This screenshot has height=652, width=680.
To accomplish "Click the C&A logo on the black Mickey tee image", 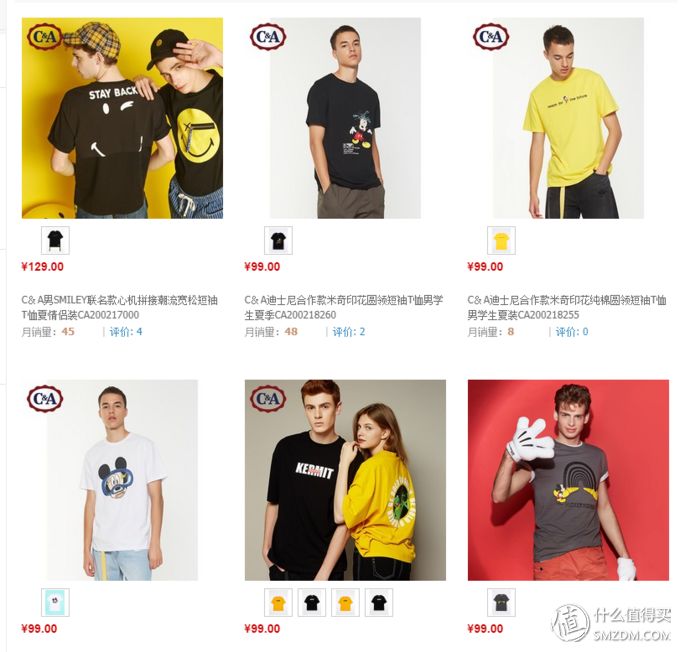I will pos(268,36).
